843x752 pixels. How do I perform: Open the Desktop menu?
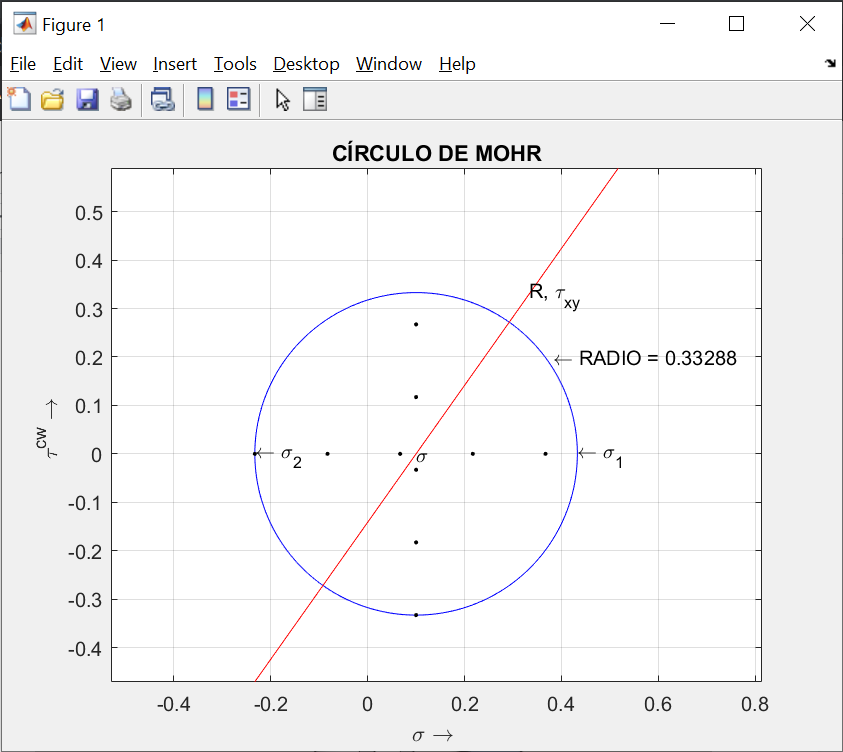[306, 64]
